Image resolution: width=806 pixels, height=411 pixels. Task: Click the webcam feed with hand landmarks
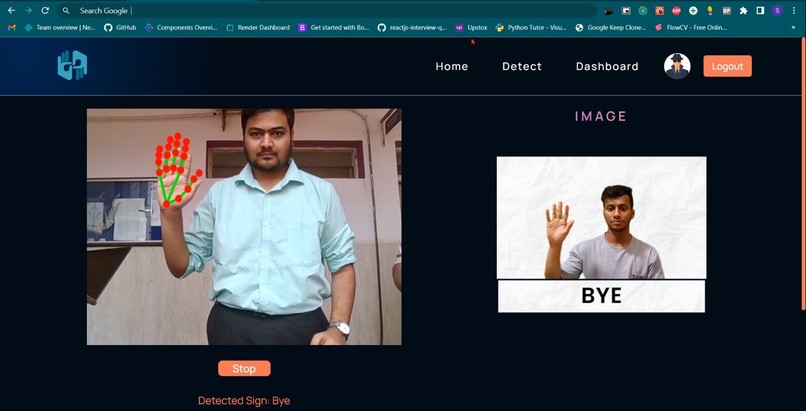244,227
